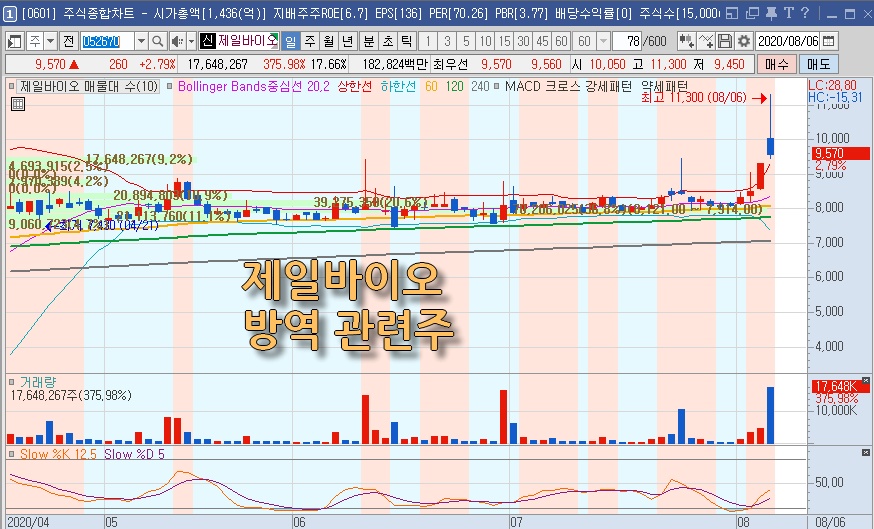Click the candle count field showing 78

pos(627,41)
